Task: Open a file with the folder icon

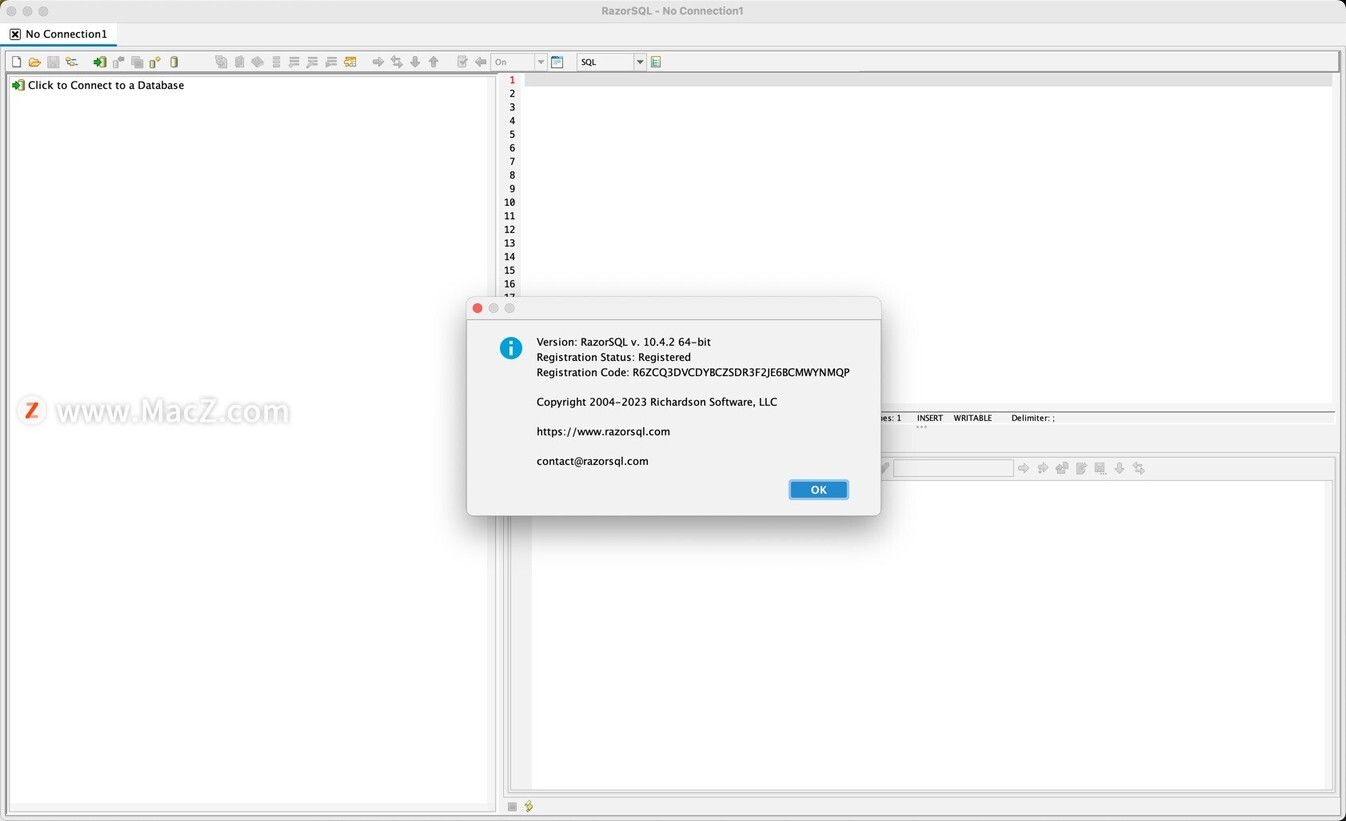Action: click(34, 62)
